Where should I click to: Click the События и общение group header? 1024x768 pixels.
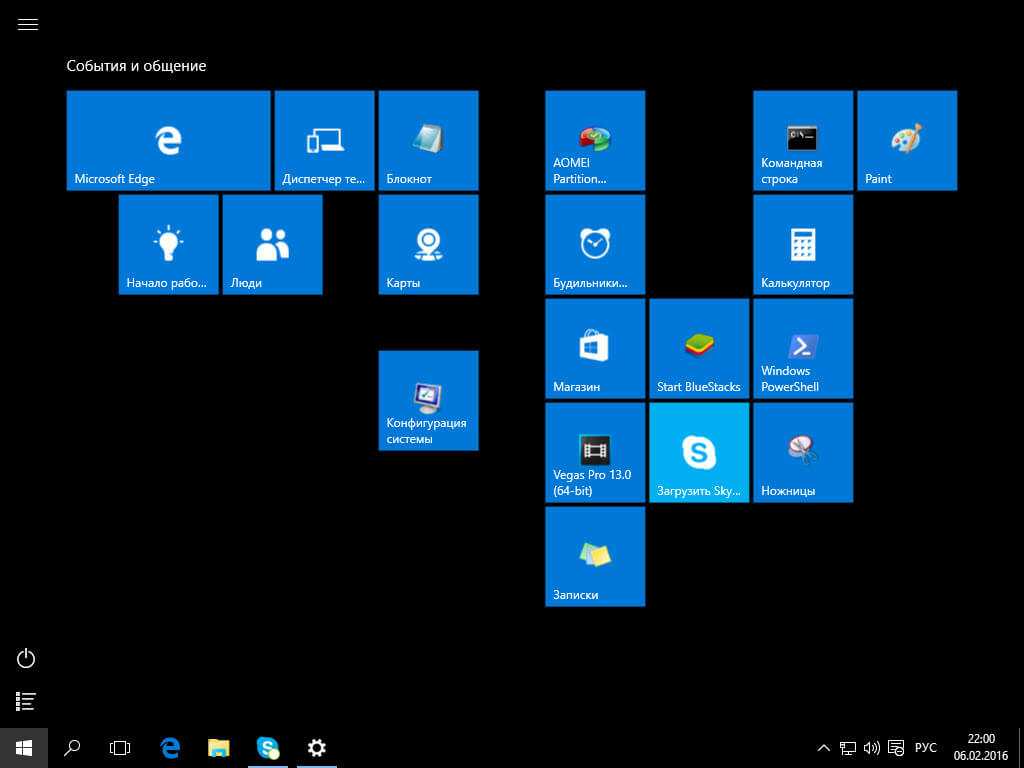coord(136,66)
